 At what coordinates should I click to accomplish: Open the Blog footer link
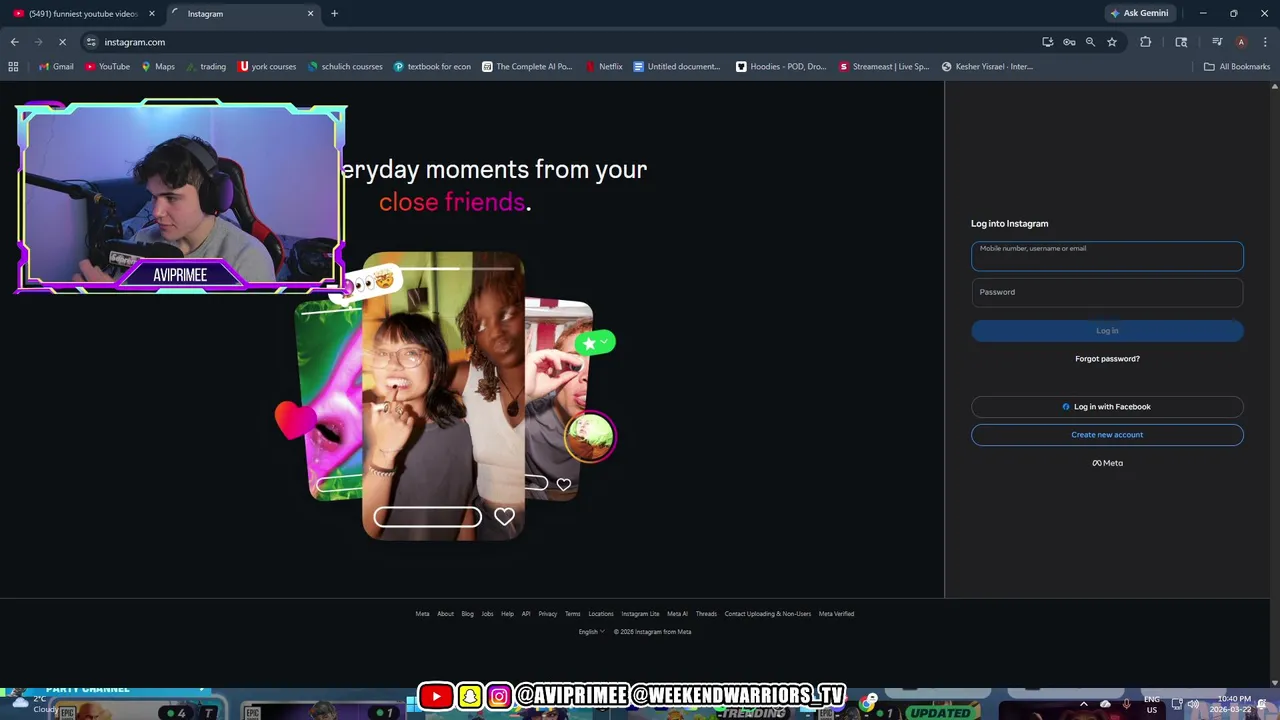coord(467,614)
